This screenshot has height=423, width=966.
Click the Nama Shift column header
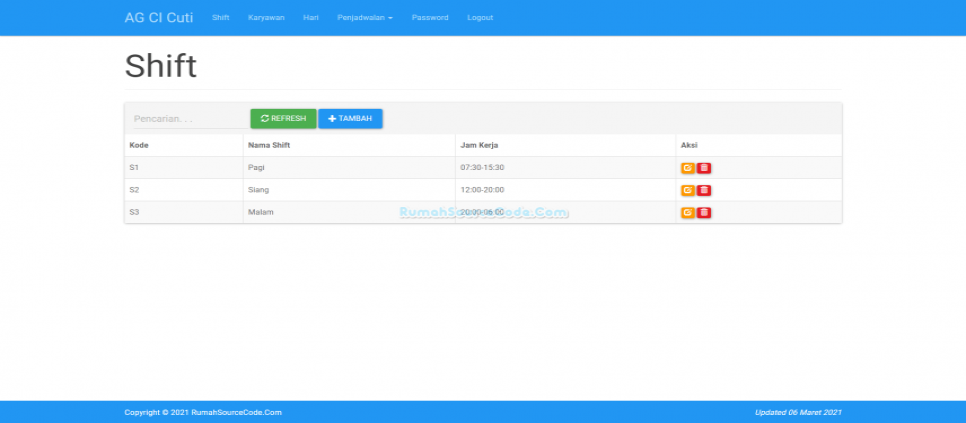click(x=268, y=146)
